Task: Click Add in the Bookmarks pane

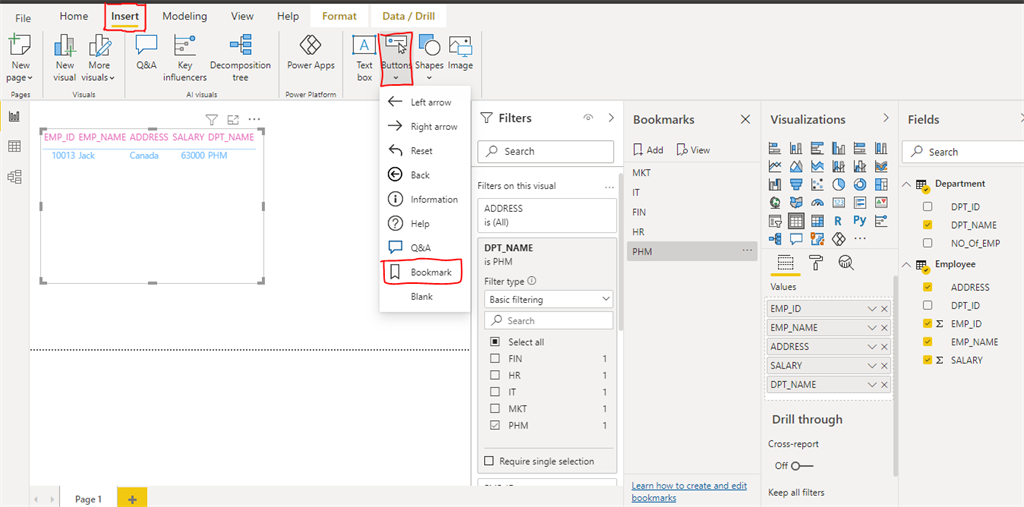Action: (x=648, y=150)
